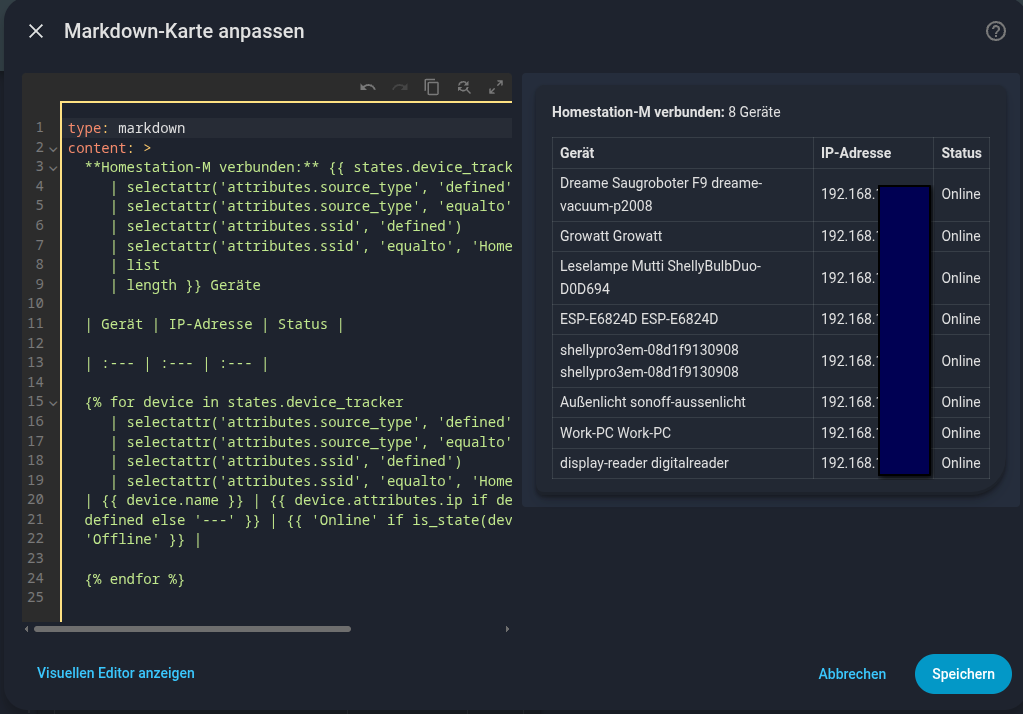Click the redo icon in editor toolbar
The image size is (1023, 714).
(400, 87)
